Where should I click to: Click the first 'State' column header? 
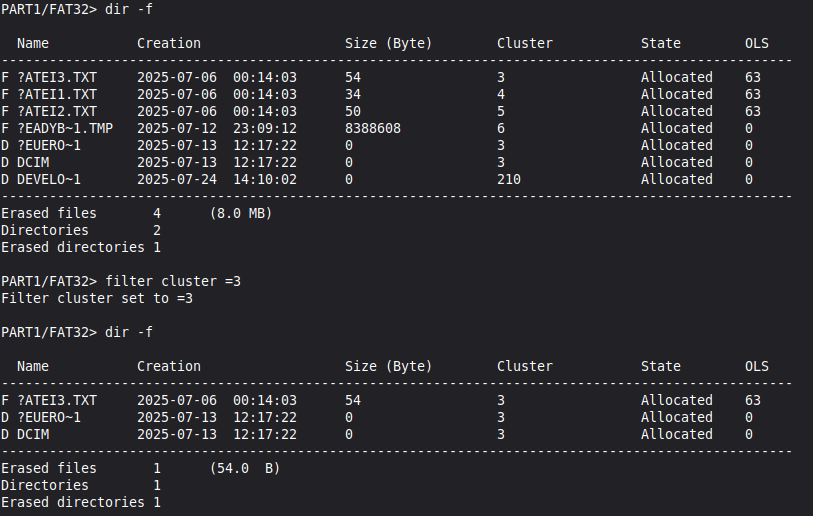(661, 43)
